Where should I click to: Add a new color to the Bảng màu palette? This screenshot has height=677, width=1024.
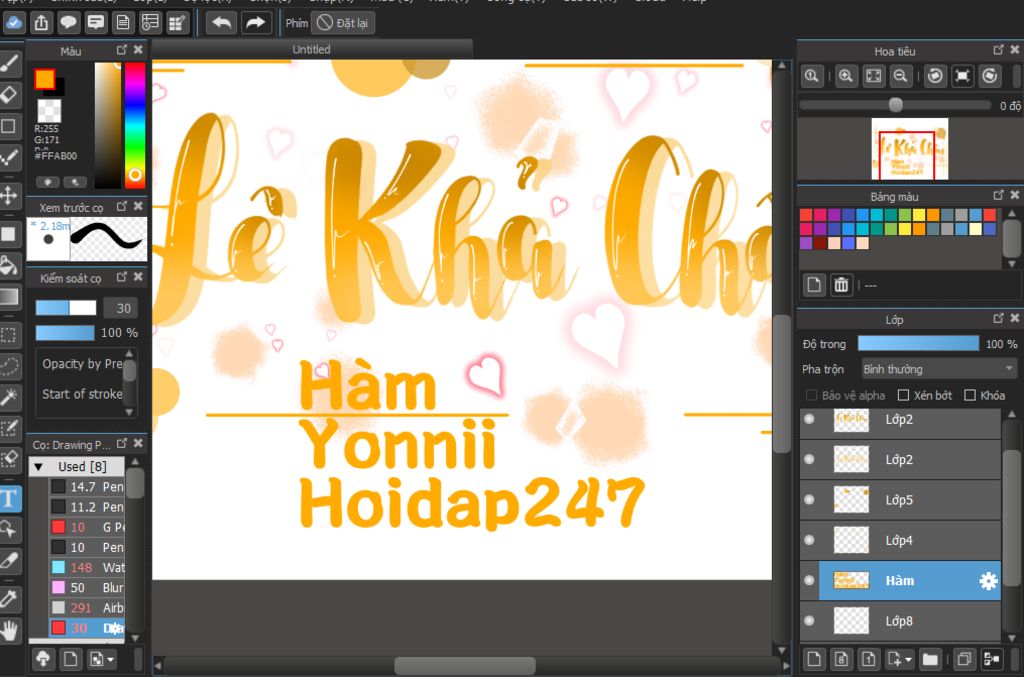coord(814,285)
